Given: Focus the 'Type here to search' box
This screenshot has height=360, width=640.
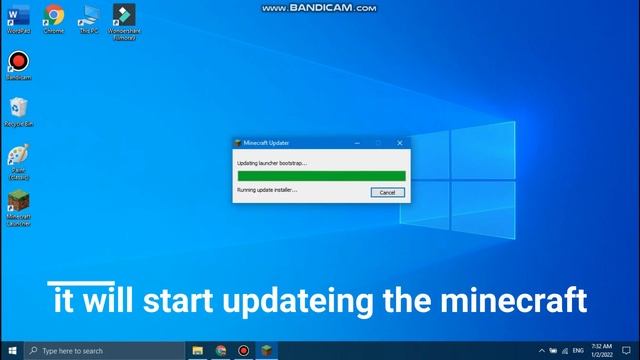Looking at the screenshot, I should [x=104, y=351].
